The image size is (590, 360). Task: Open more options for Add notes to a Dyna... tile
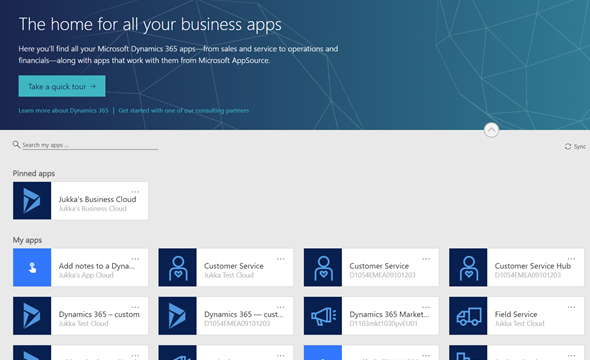pyautogui.click(x=135, y=259)
